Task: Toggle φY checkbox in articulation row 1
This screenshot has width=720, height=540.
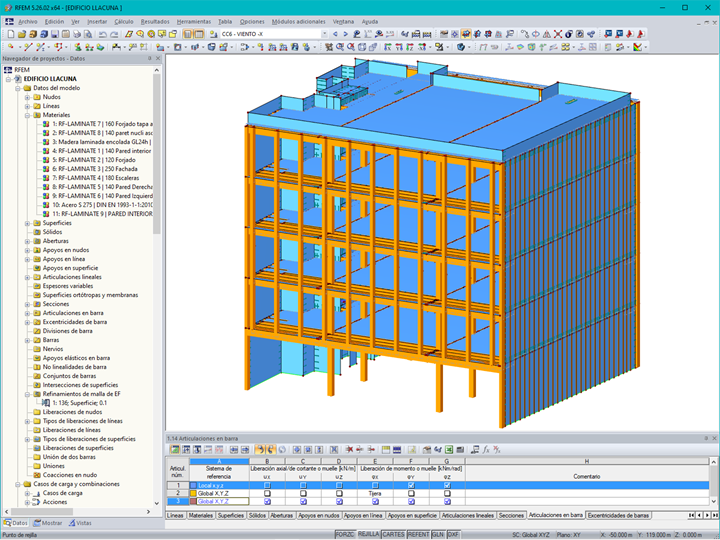Action: click(411, 485)
